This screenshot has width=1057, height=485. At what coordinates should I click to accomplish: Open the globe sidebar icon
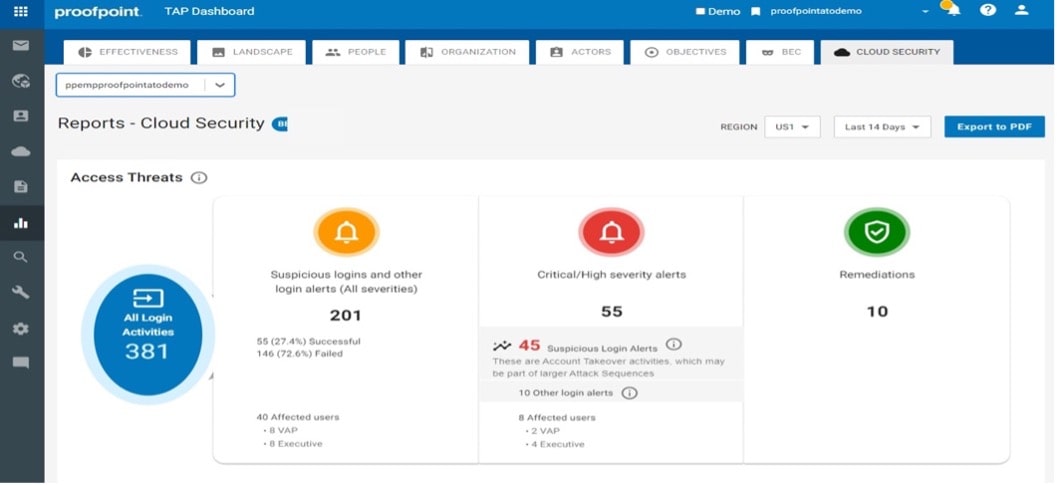21,81
